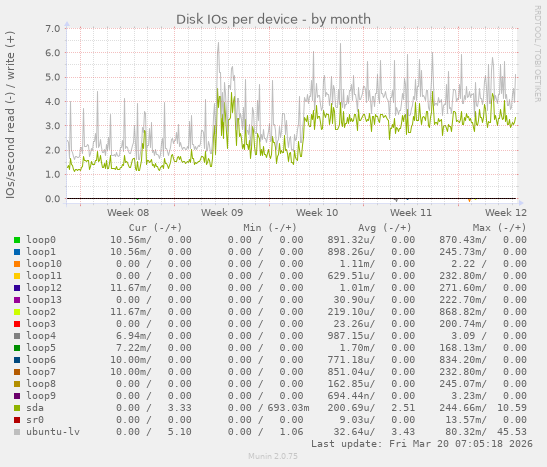Click the IOs/second y-axis title
This screenshot has width=547, height=467.
10,115
